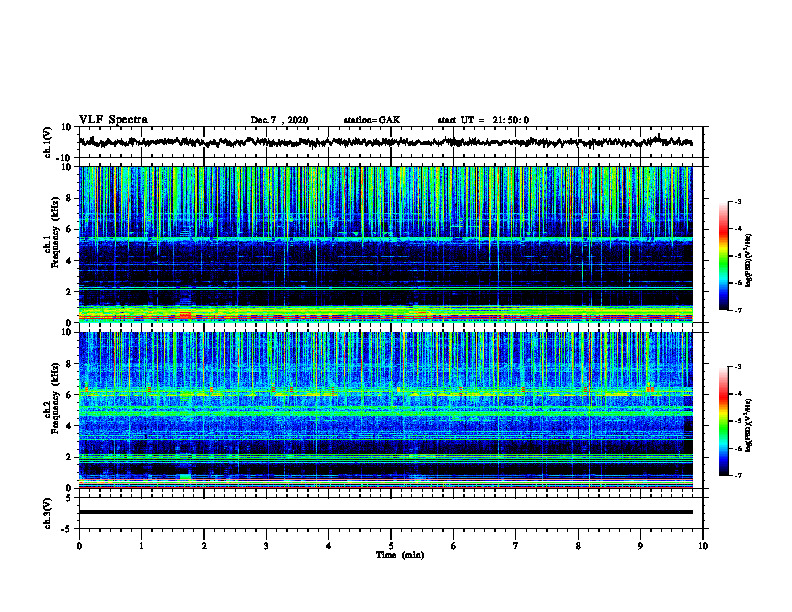Select the 'Dec. 7, 2020' date label
This screenshot has width=792, height=612.
pyautogui.click(x=279, y=120)
